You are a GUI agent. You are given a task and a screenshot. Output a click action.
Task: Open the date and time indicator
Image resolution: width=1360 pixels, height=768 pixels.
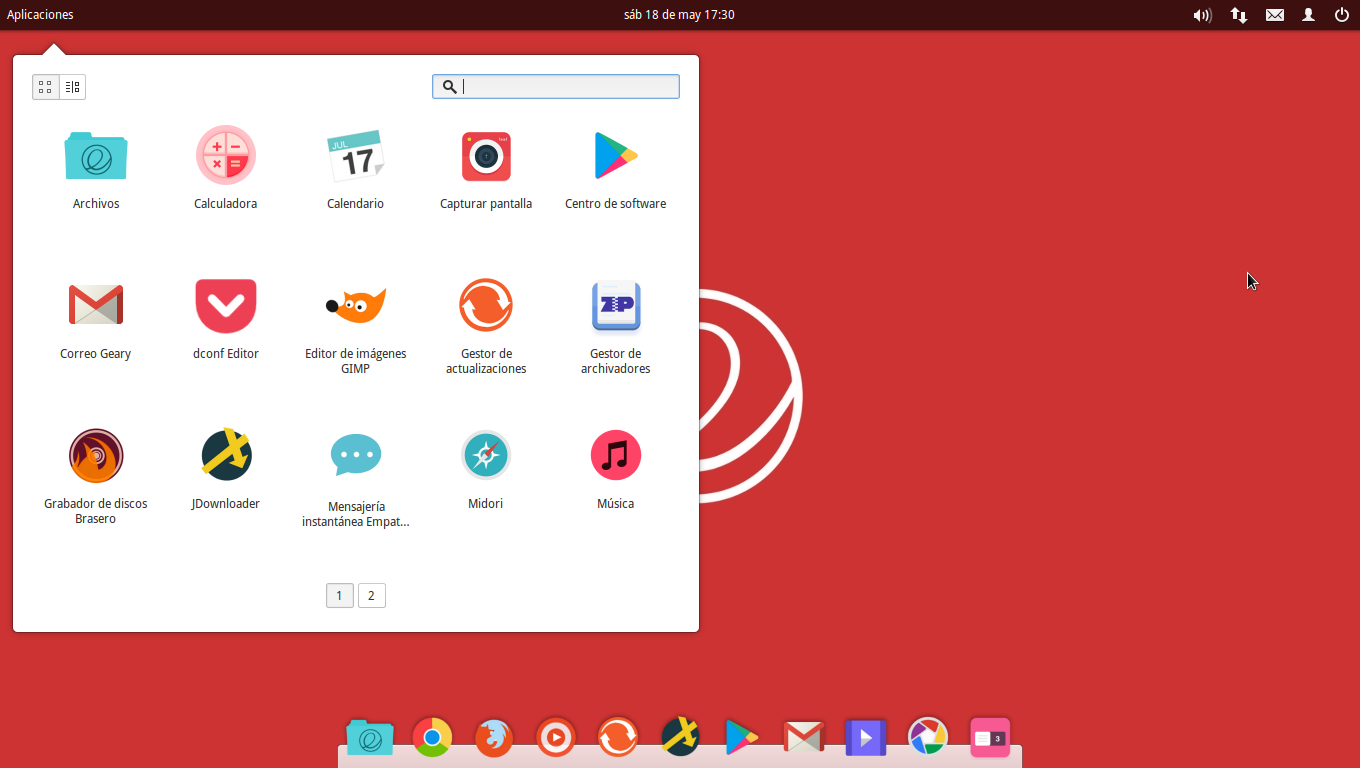679,15
